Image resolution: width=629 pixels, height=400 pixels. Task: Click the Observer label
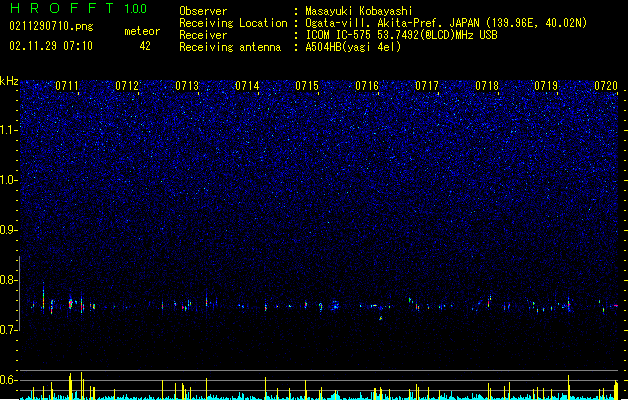click(203, 11)
